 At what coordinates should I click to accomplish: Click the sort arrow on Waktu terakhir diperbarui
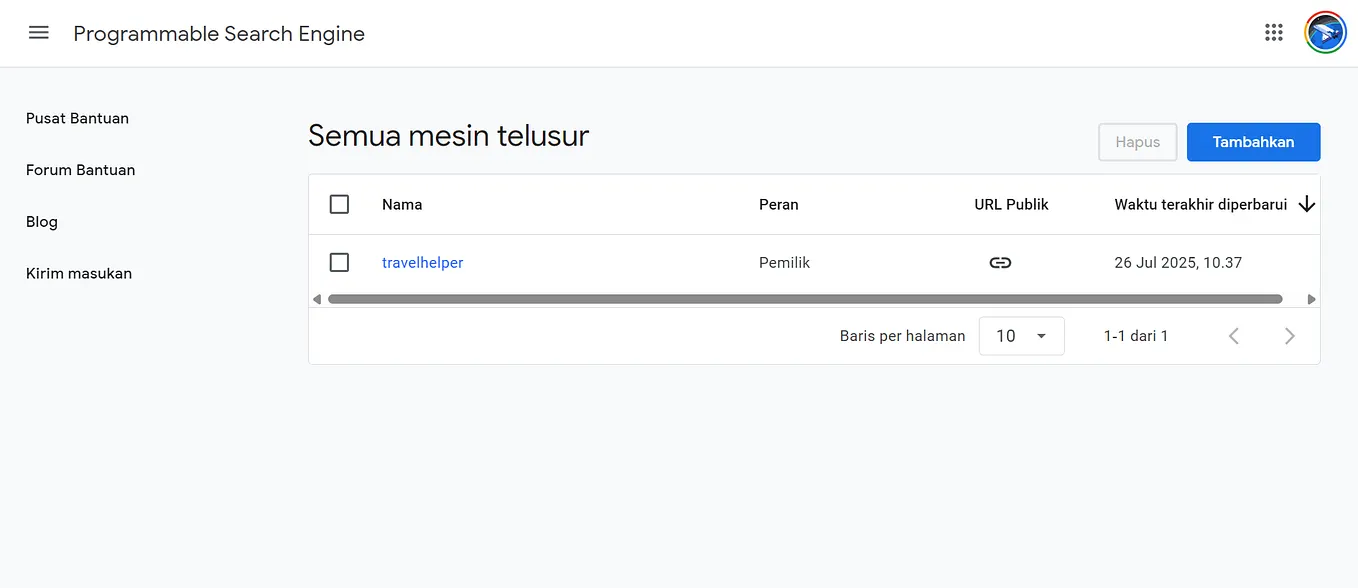(x=1307, y=204)
